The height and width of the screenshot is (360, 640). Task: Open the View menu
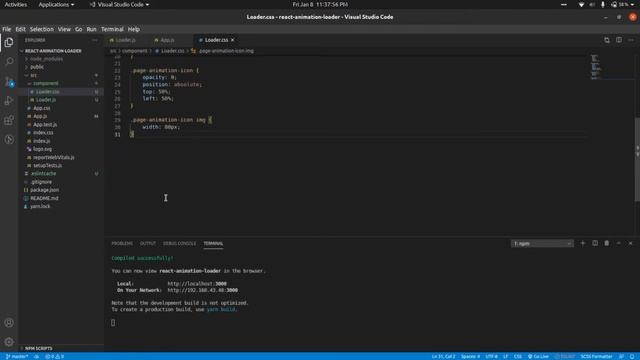click(64, 29)
